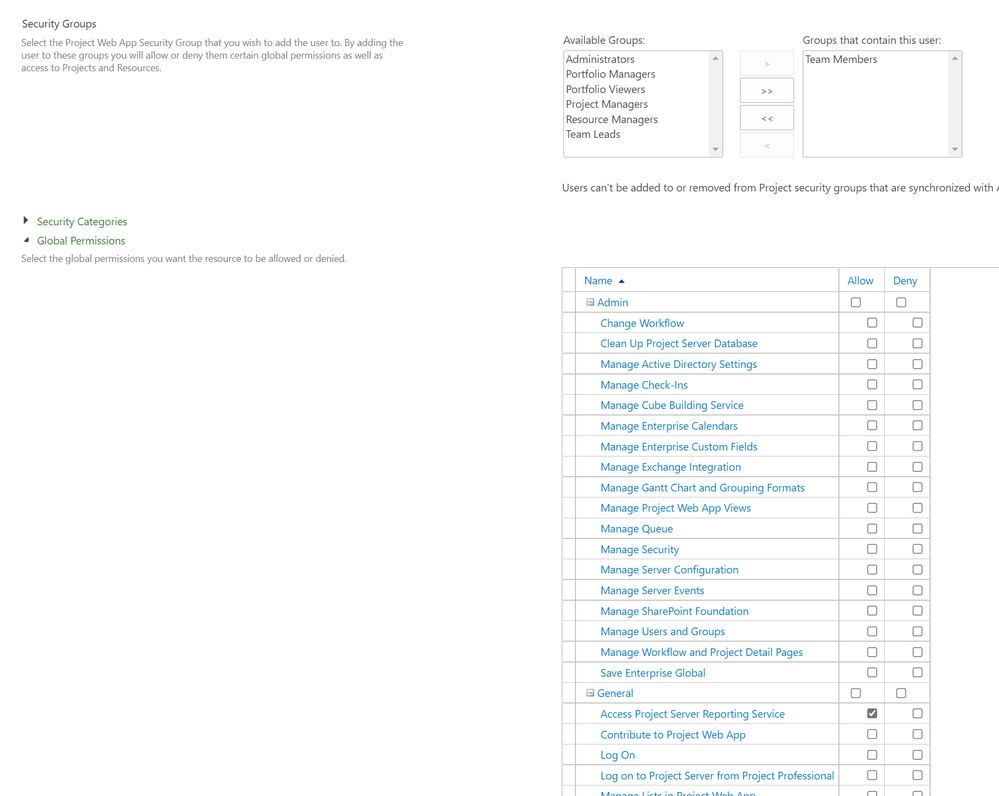Open Manage Project Web App Views link
The height and width of the screenshot is (796, 999).
coord(675,508)
